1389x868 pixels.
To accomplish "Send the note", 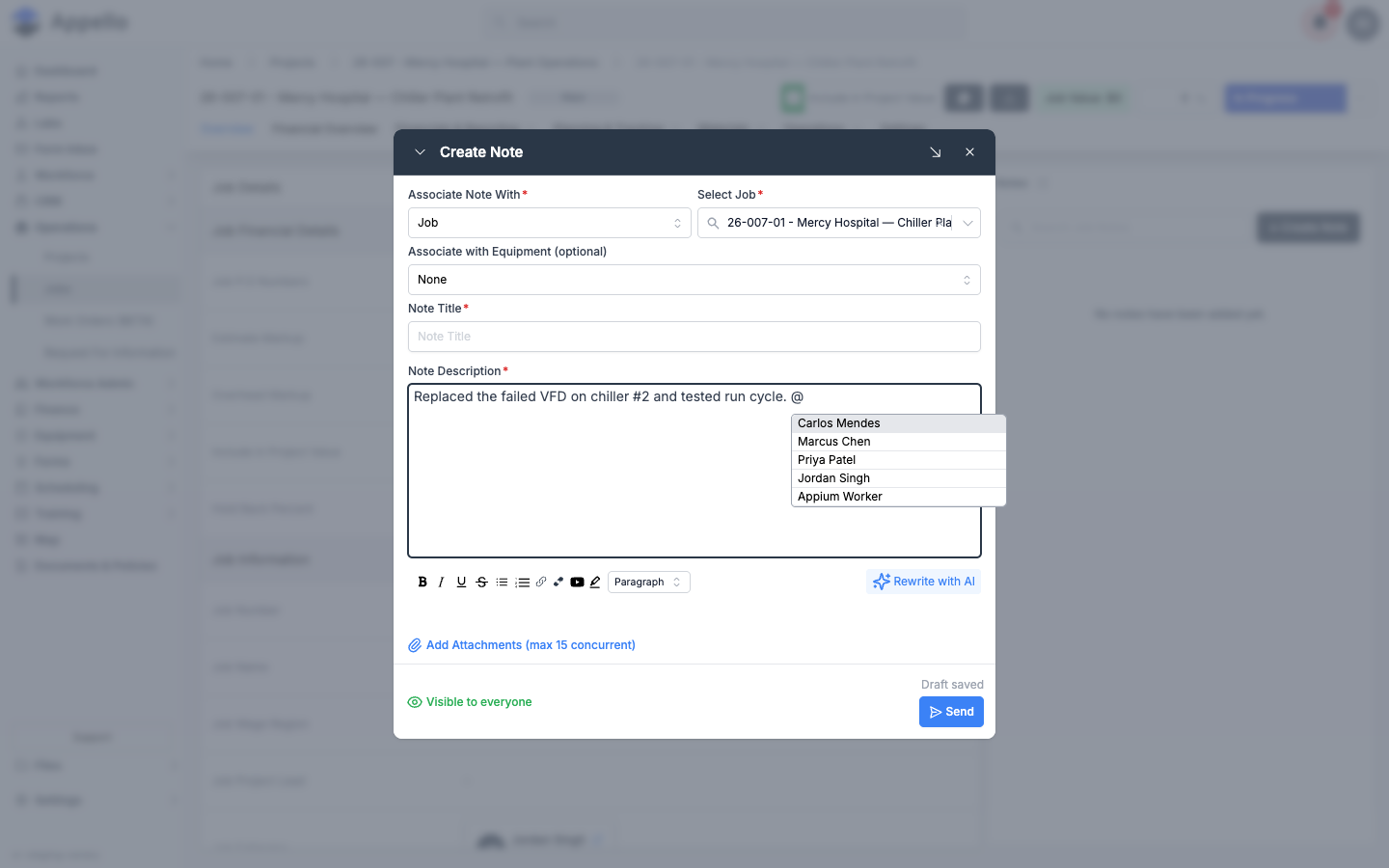I will 951,712.
